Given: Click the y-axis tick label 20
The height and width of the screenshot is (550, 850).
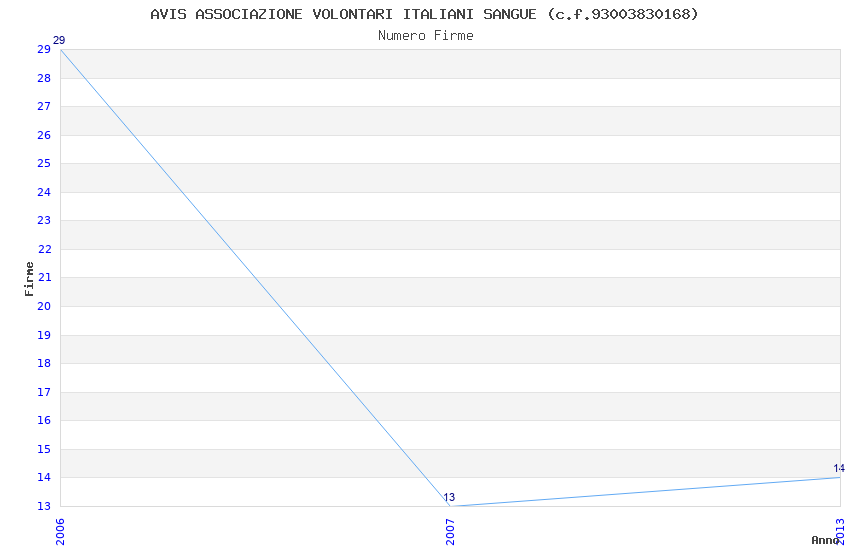Looking at the screenshot, I should coord(44,306).
